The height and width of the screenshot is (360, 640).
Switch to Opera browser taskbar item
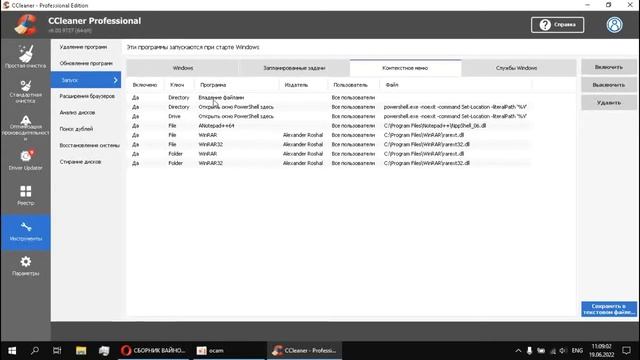pos(153,351)
